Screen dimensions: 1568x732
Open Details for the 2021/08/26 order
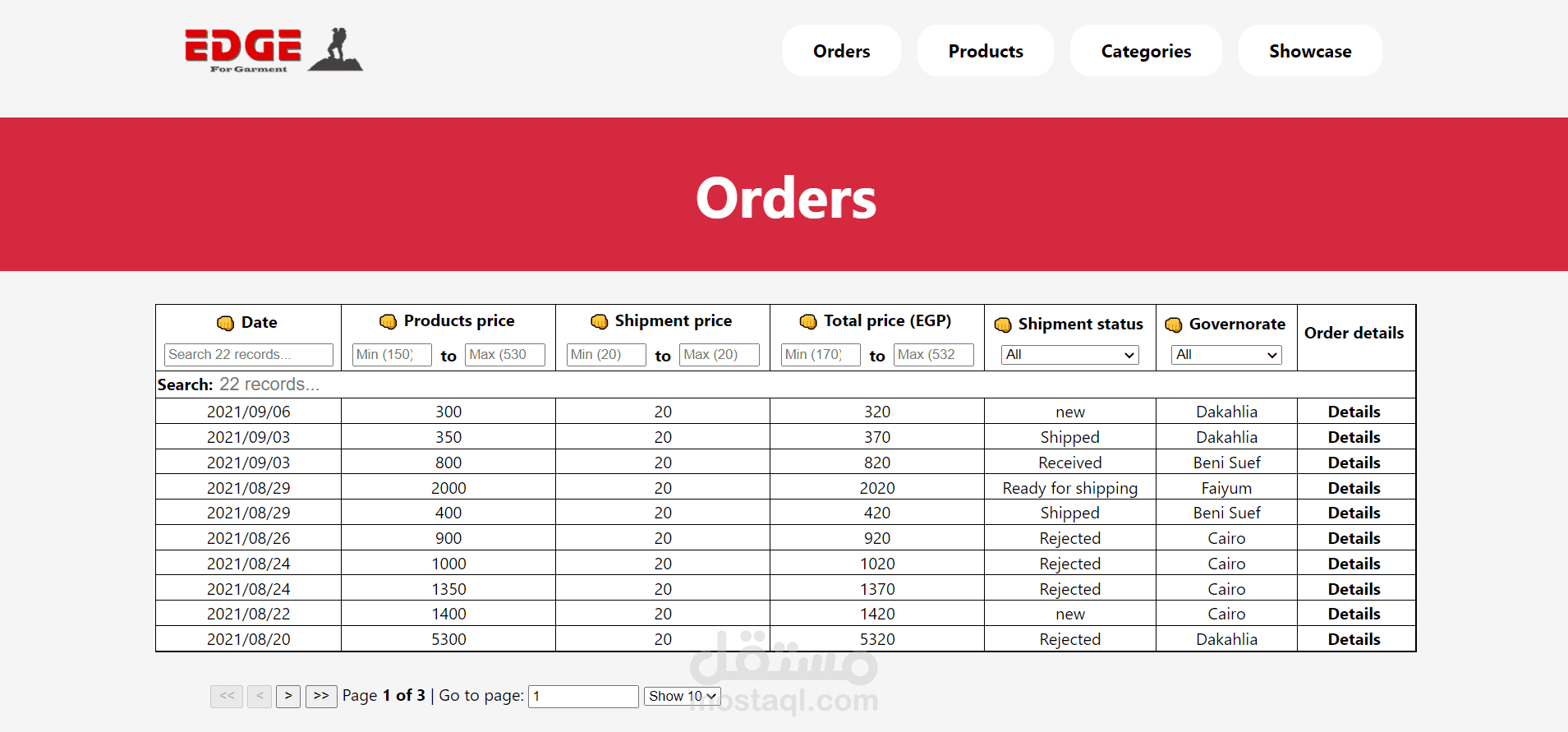(x=1354, y=538)
